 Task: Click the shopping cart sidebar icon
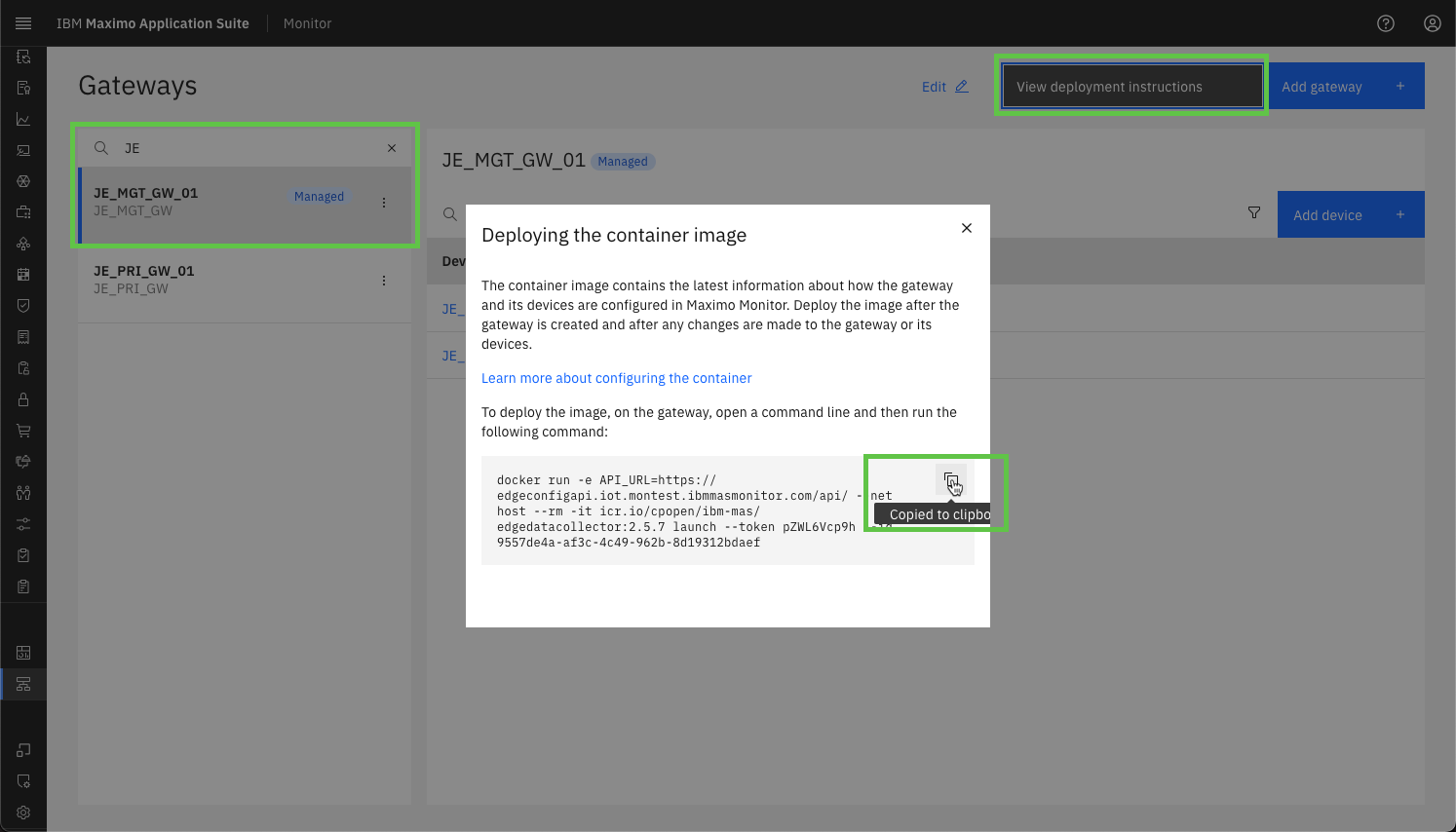click(23, 431)
